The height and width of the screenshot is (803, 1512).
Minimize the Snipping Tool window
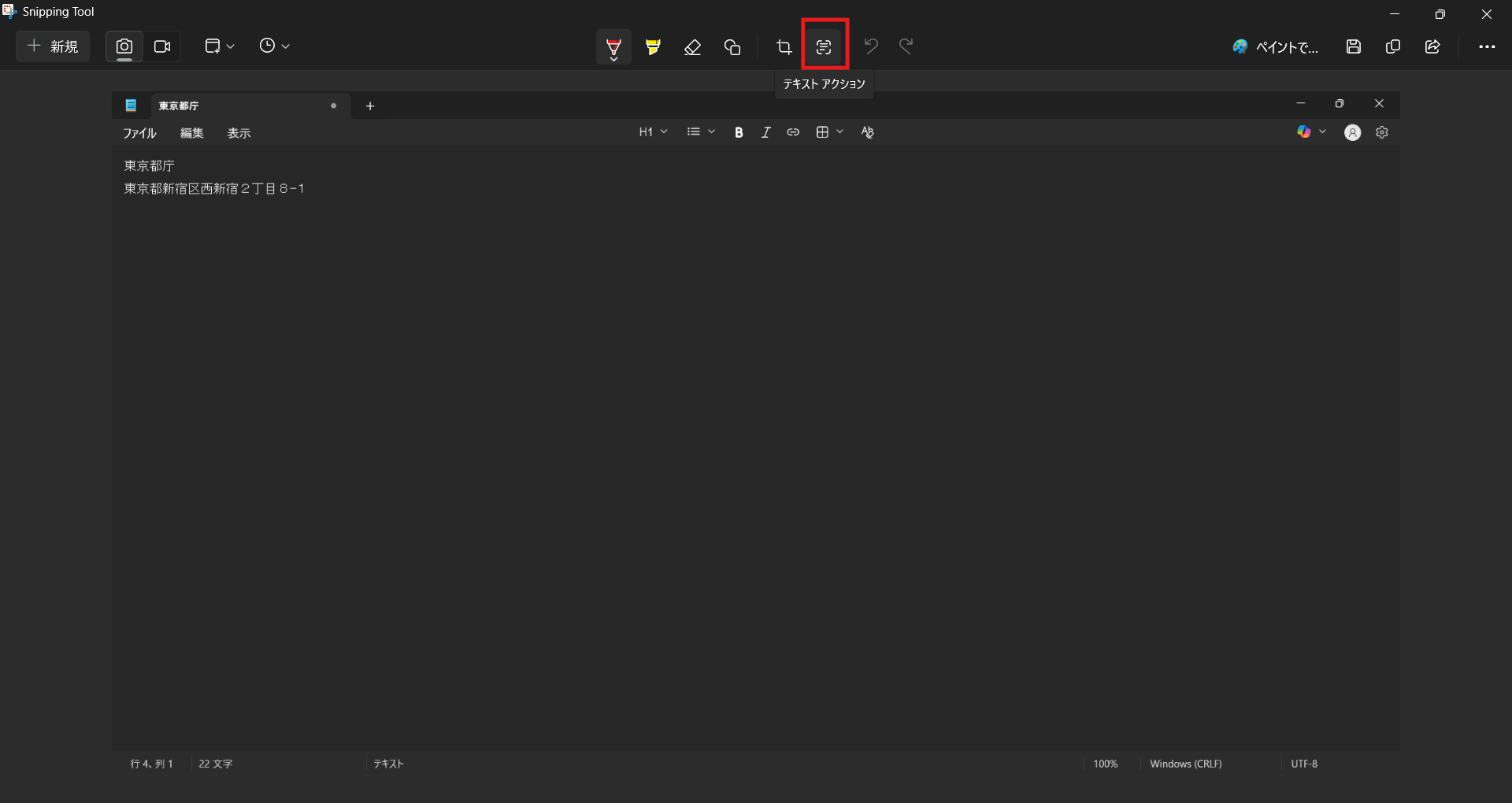1394,13
